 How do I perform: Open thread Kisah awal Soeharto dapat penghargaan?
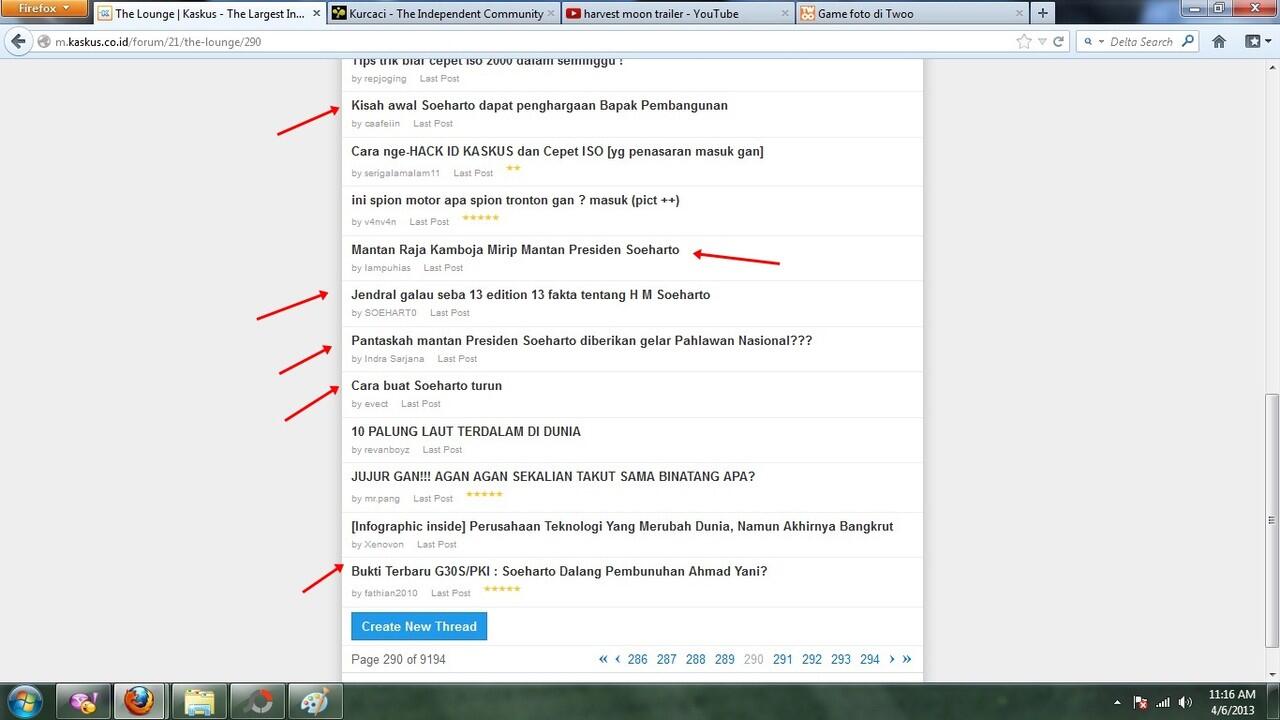(539, 105)
